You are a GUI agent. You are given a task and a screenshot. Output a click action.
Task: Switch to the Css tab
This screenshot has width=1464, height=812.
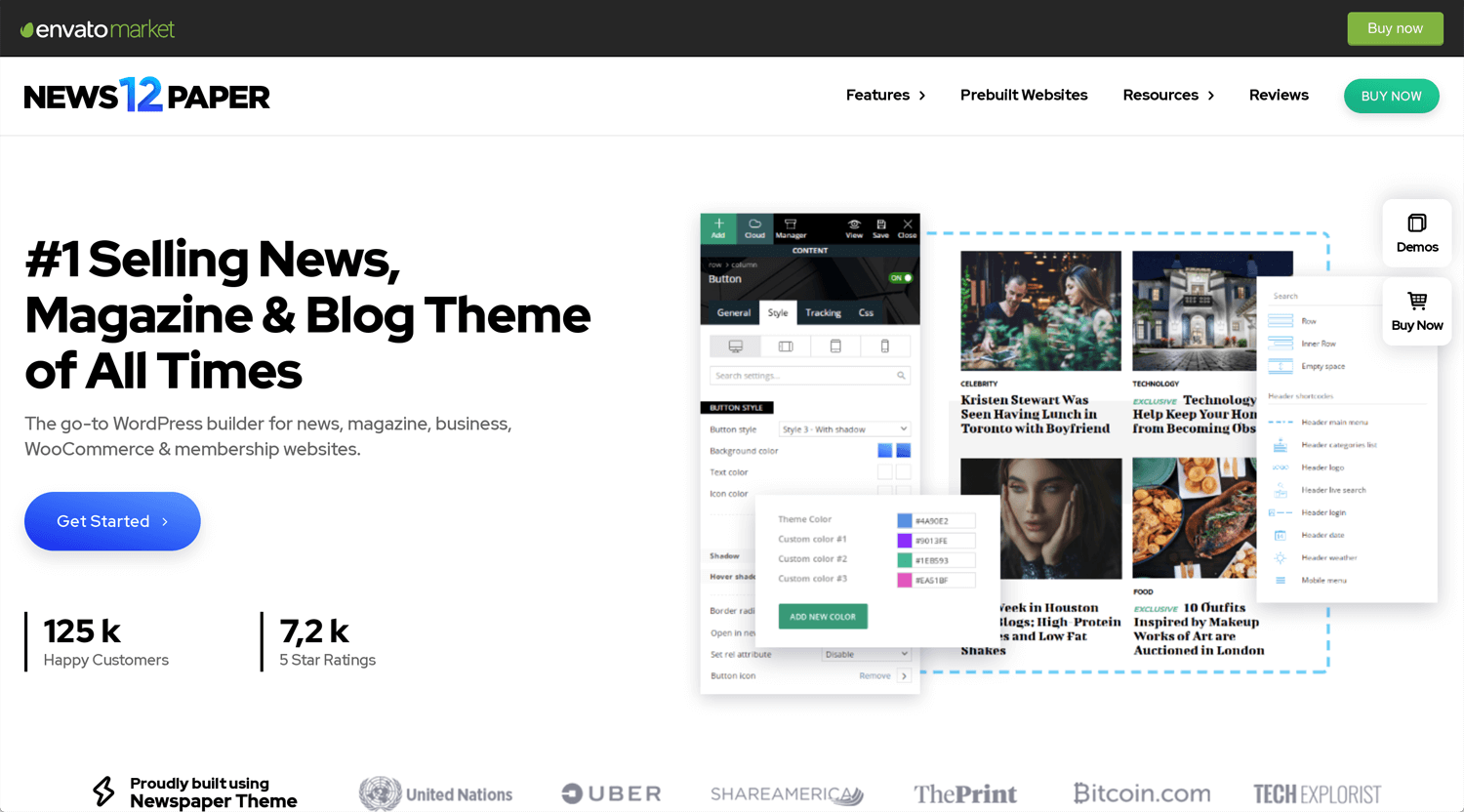point(866,312)
